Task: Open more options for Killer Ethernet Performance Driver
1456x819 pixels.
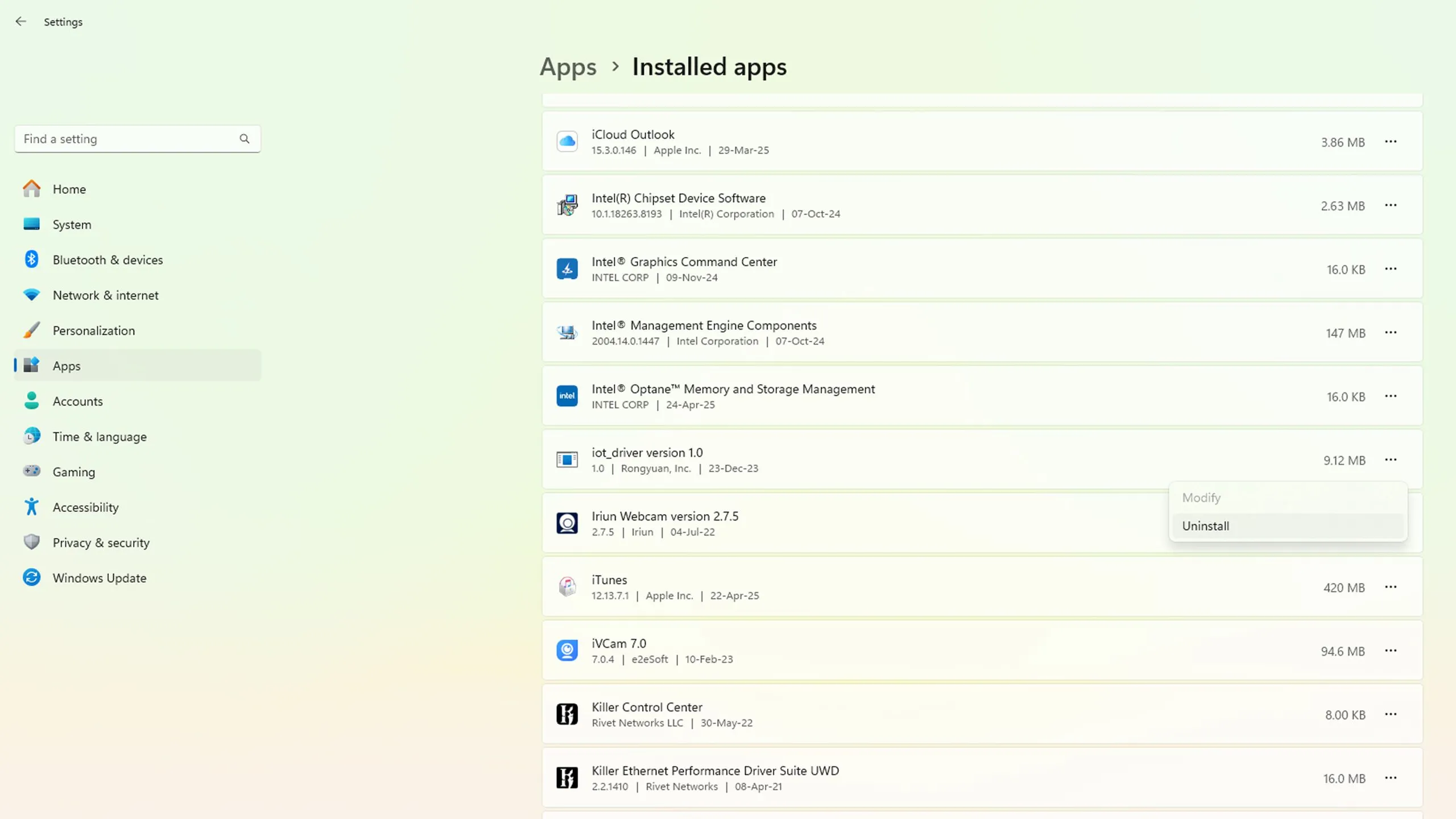Action: [1391, 779]
